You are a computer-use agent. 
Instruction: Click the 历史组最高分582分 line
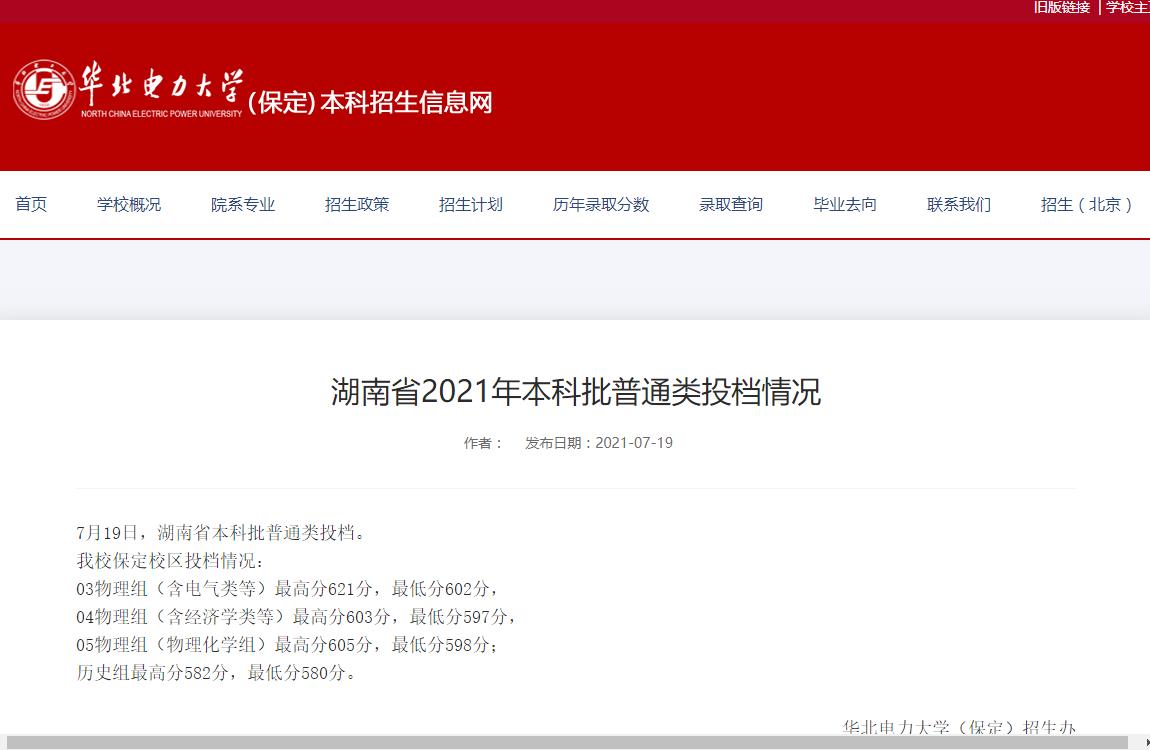[216, 672]
